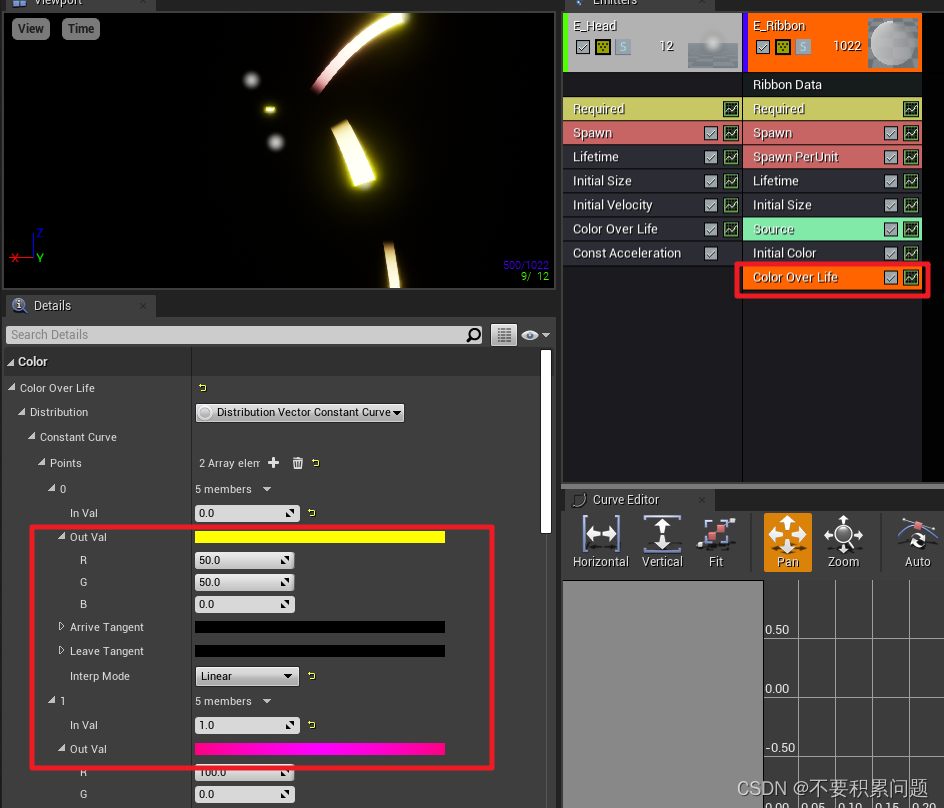Click the search magnifier icon
Viewport: 944px width, 808px height.
(474, 335)
